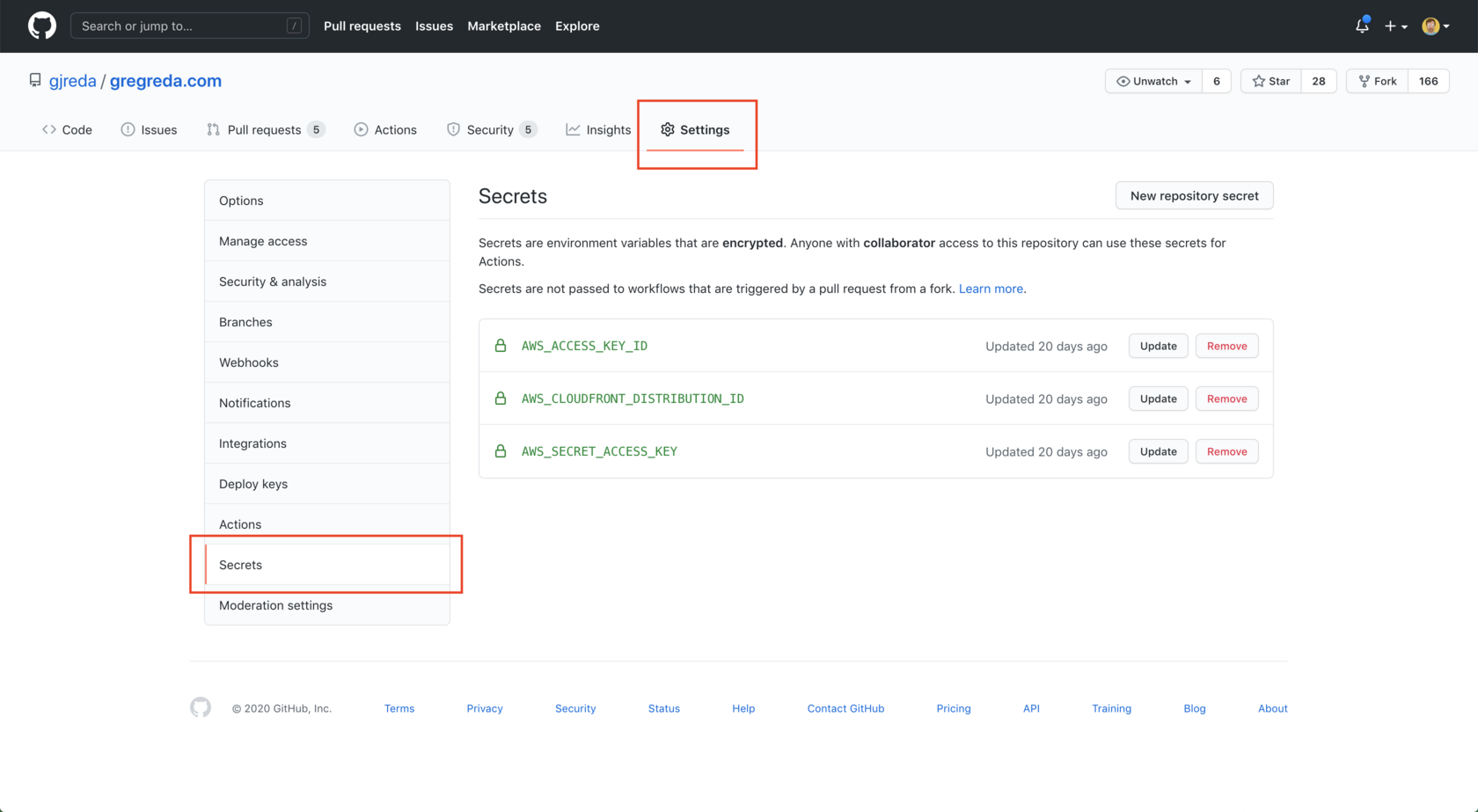Switch to the Code tab

pyautogui.click(x=67, y=129)
